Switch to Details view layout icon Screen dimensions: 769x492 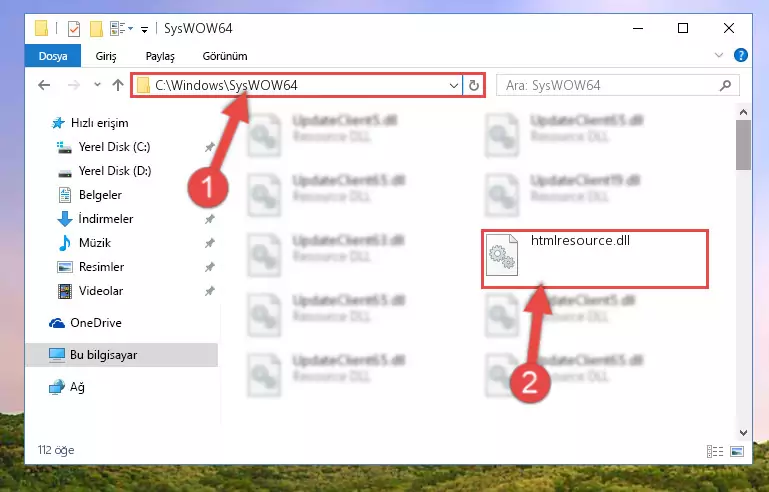pos(715,451)
